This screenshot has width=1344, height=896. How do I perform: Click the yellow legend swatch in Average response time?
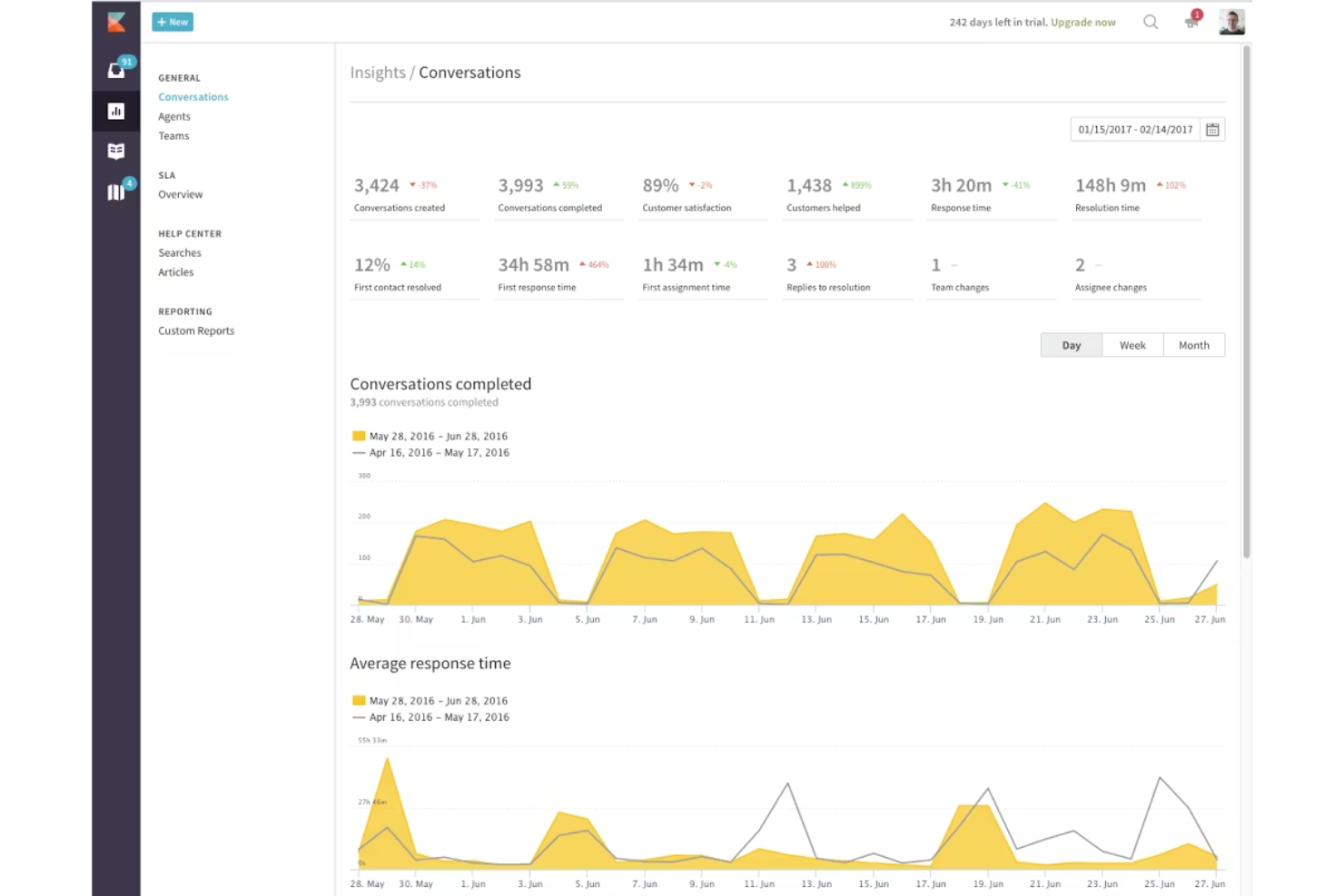click(x=359, y=700)
